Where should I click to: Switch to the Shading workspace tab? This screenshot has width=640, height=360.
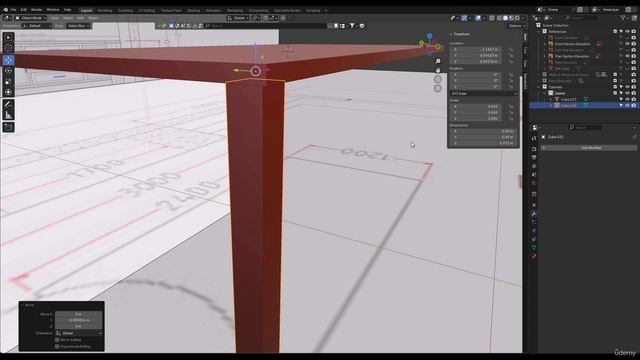[193, 10]
